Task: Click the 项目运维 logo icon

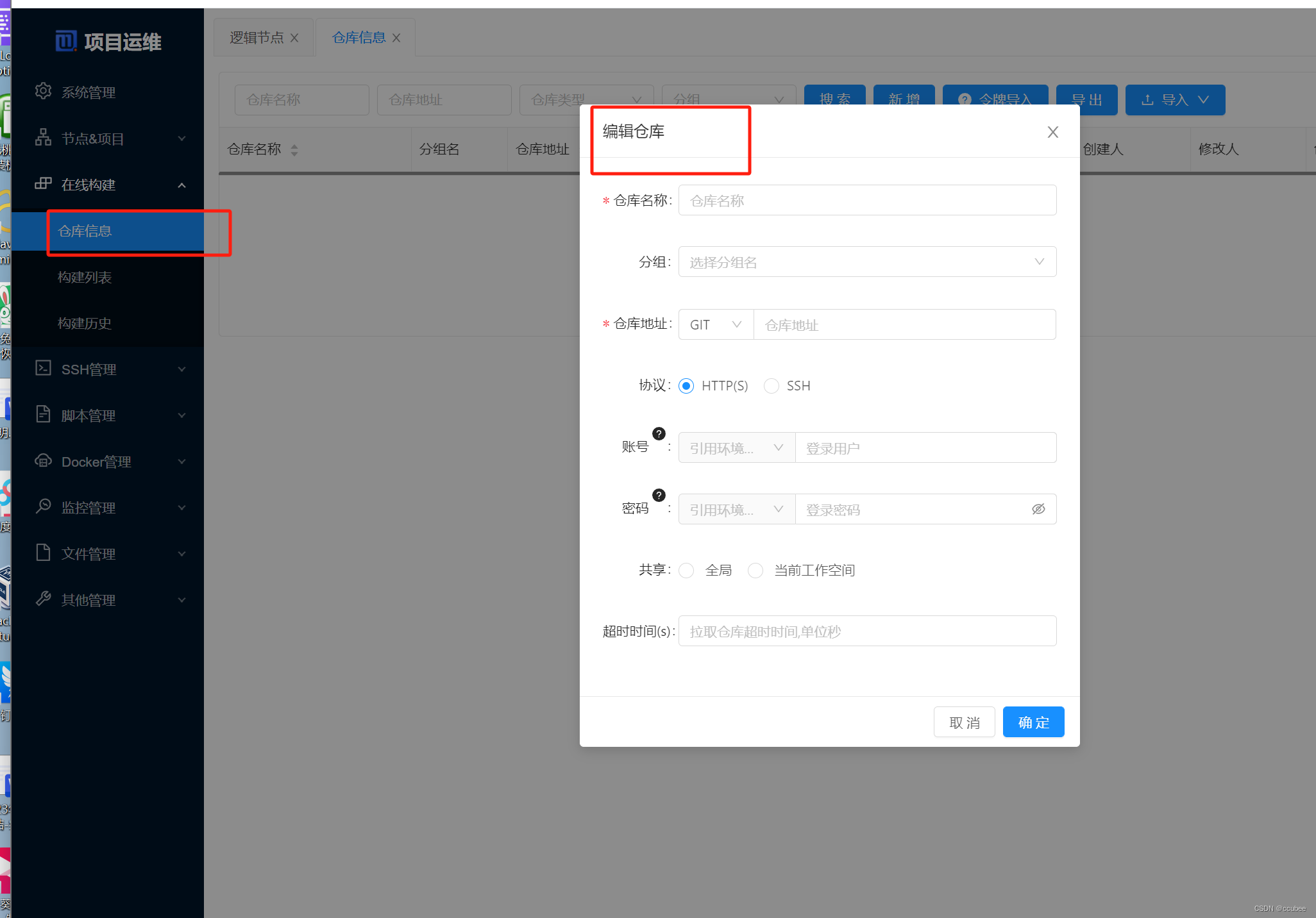Action: click(x=66, y=42)
